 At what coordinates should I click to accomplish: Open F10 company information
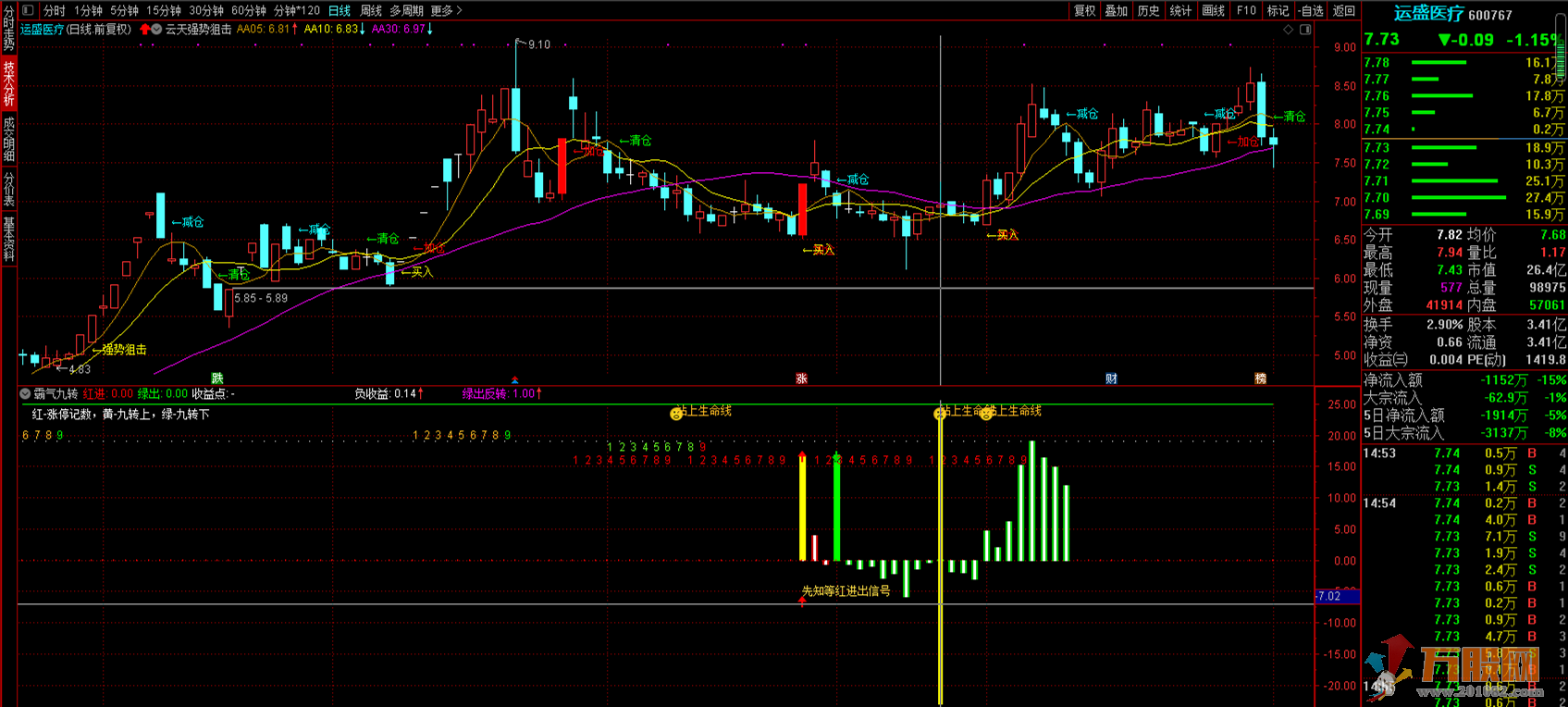[x=1246, y=10]
